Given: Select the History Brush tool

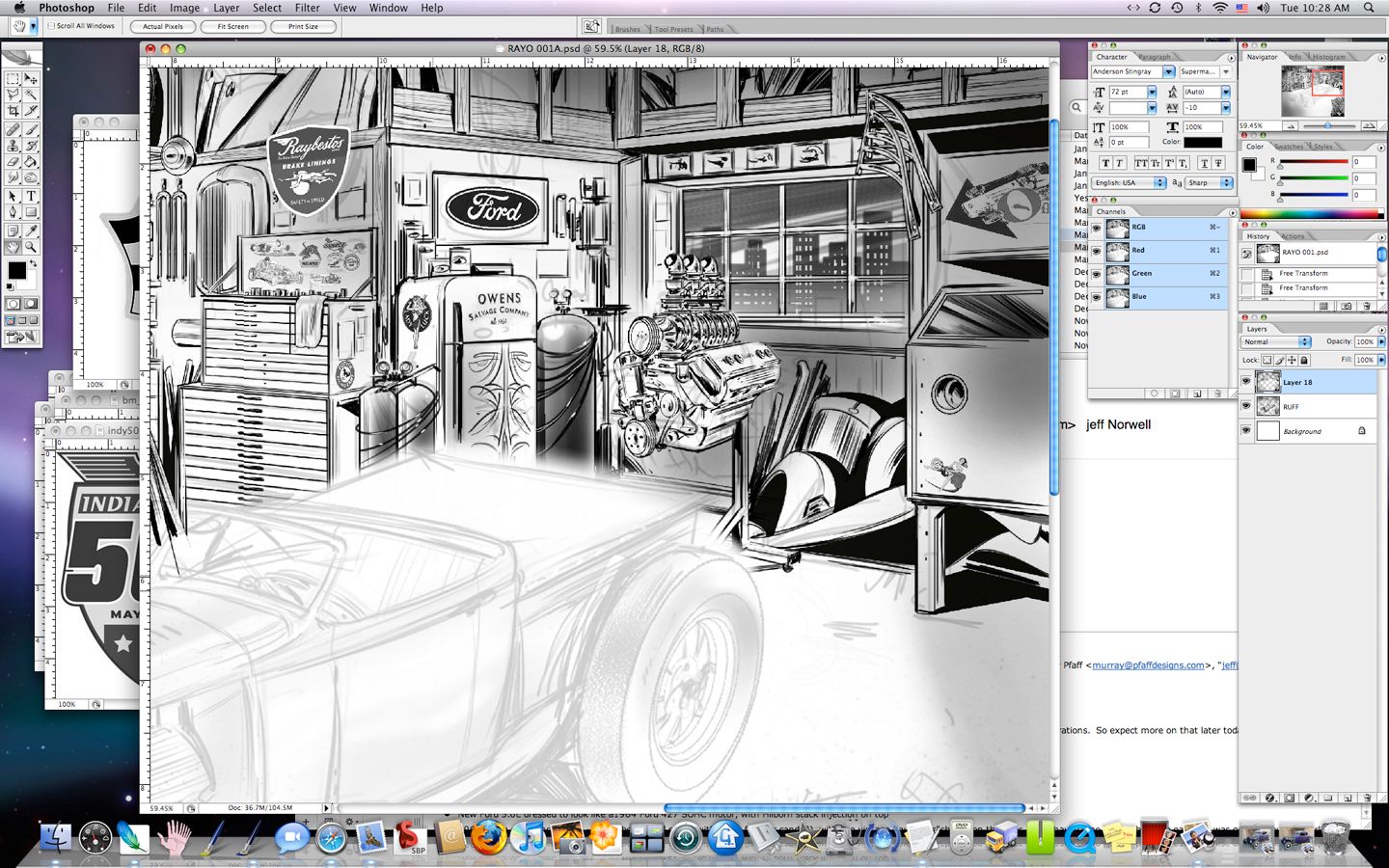Looking at the screenshot, I should [31, 145].
